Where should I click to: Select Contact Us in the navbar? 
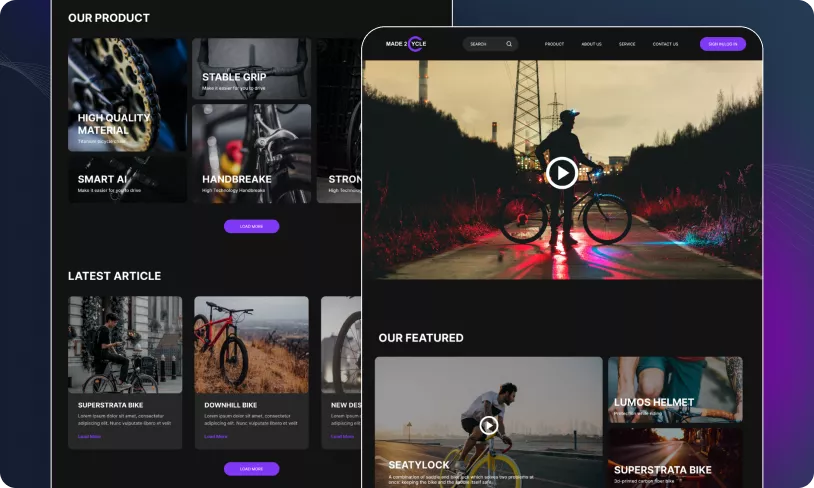tap(665, 44)
